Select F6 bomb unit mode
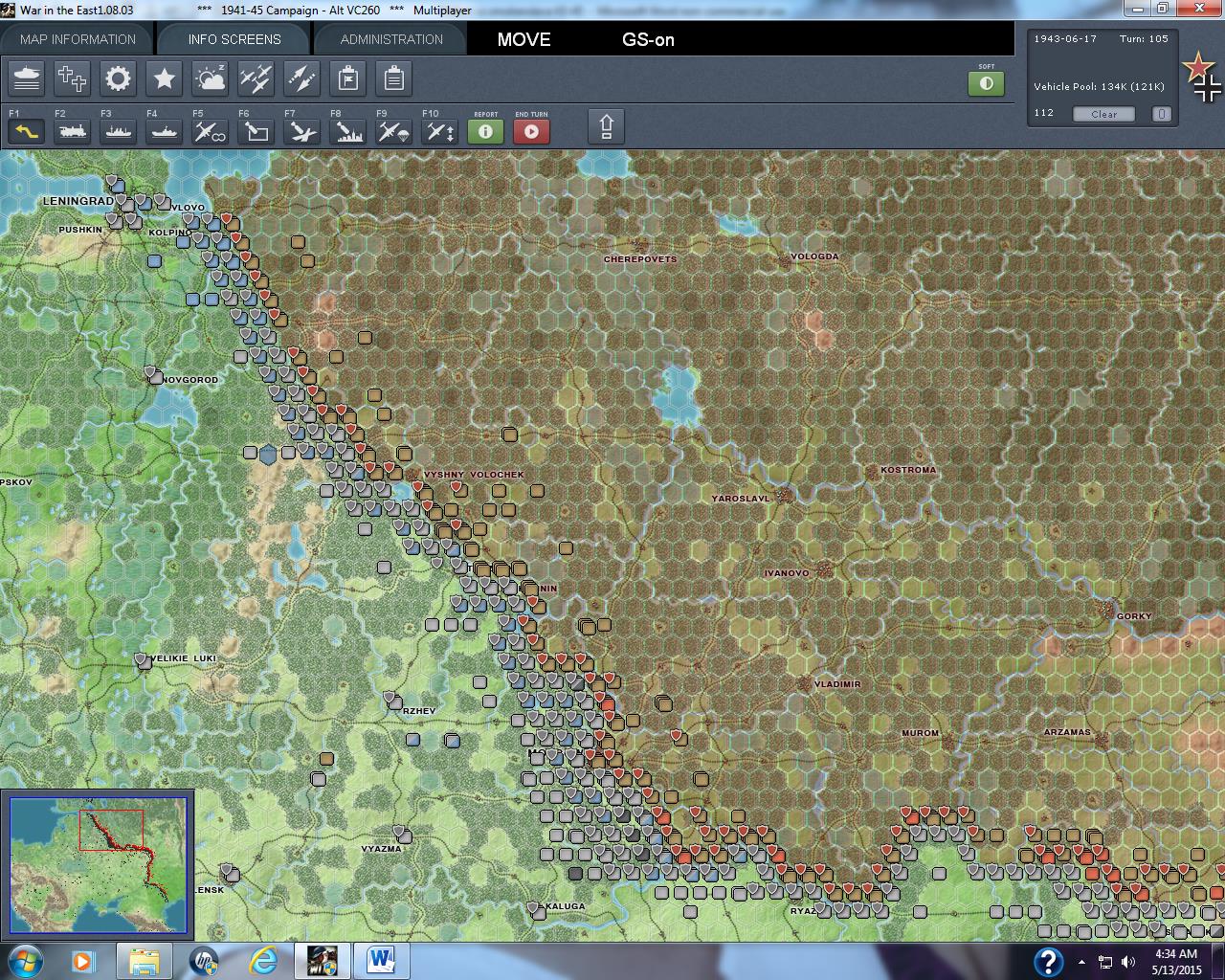 [256, 130]
